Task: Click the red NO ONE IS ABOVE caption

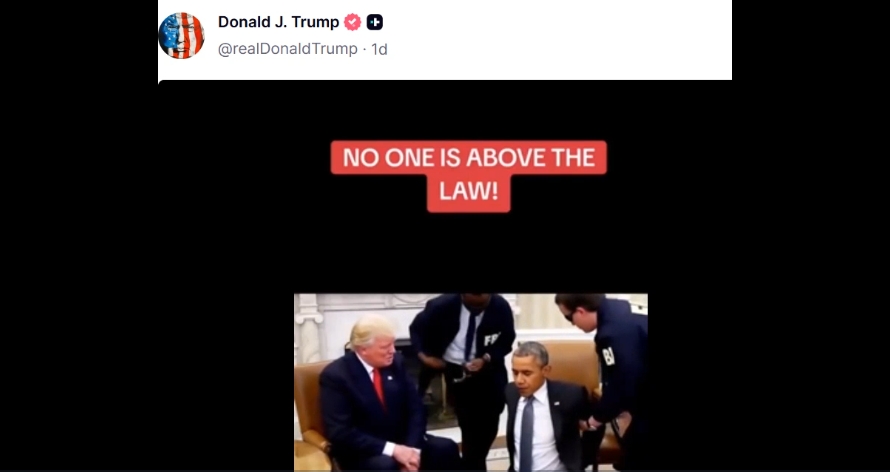Action: 469,158
